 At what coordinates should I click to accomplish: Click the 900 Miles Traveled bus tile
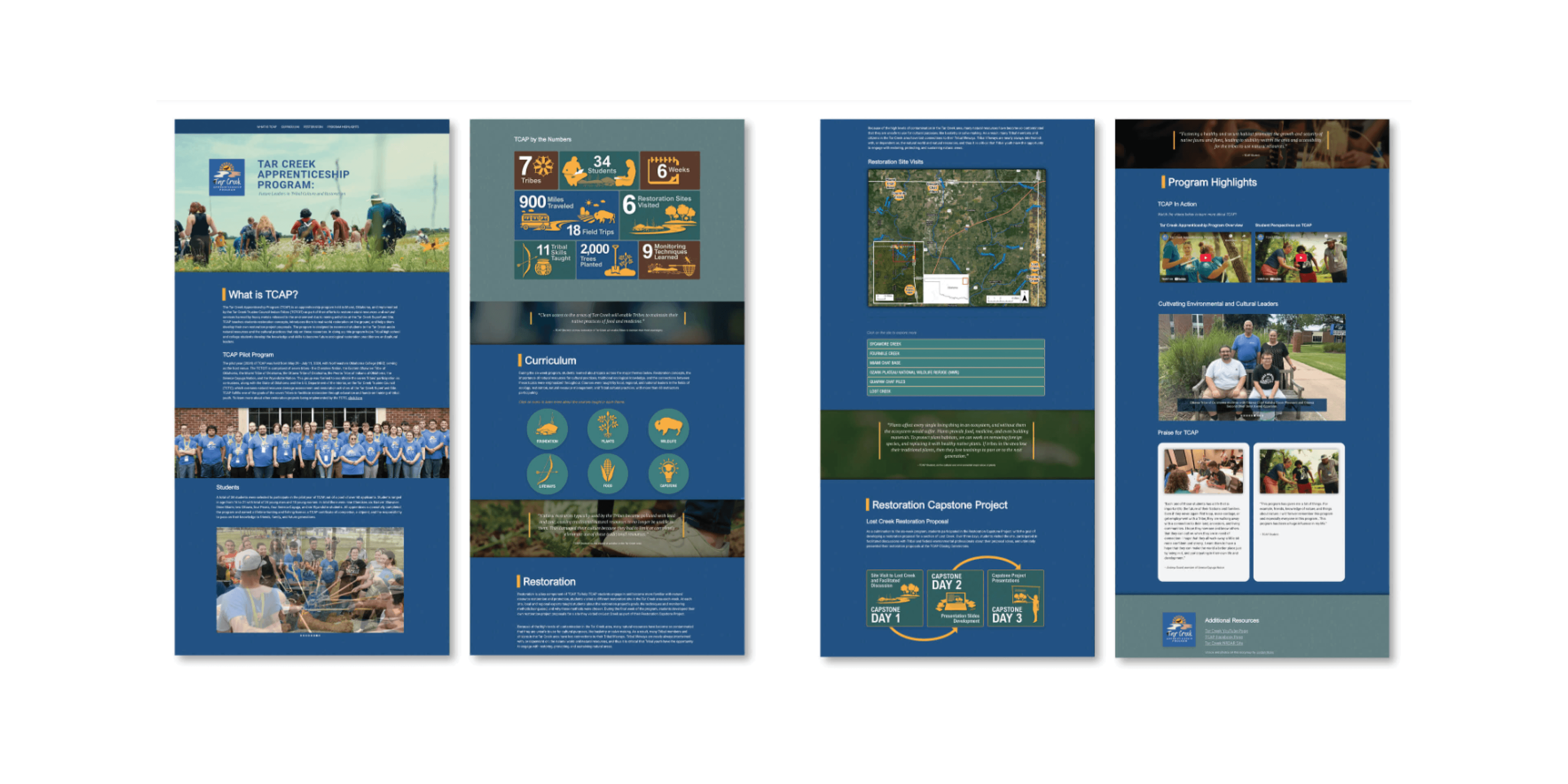(566, 215)
